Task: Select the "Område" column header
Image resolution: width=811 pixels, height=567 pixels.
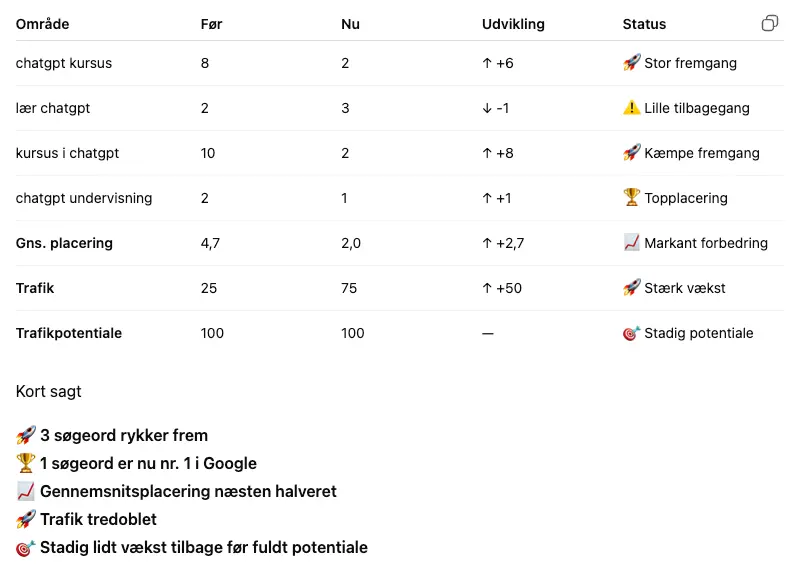Action: [x=42, y=24]
